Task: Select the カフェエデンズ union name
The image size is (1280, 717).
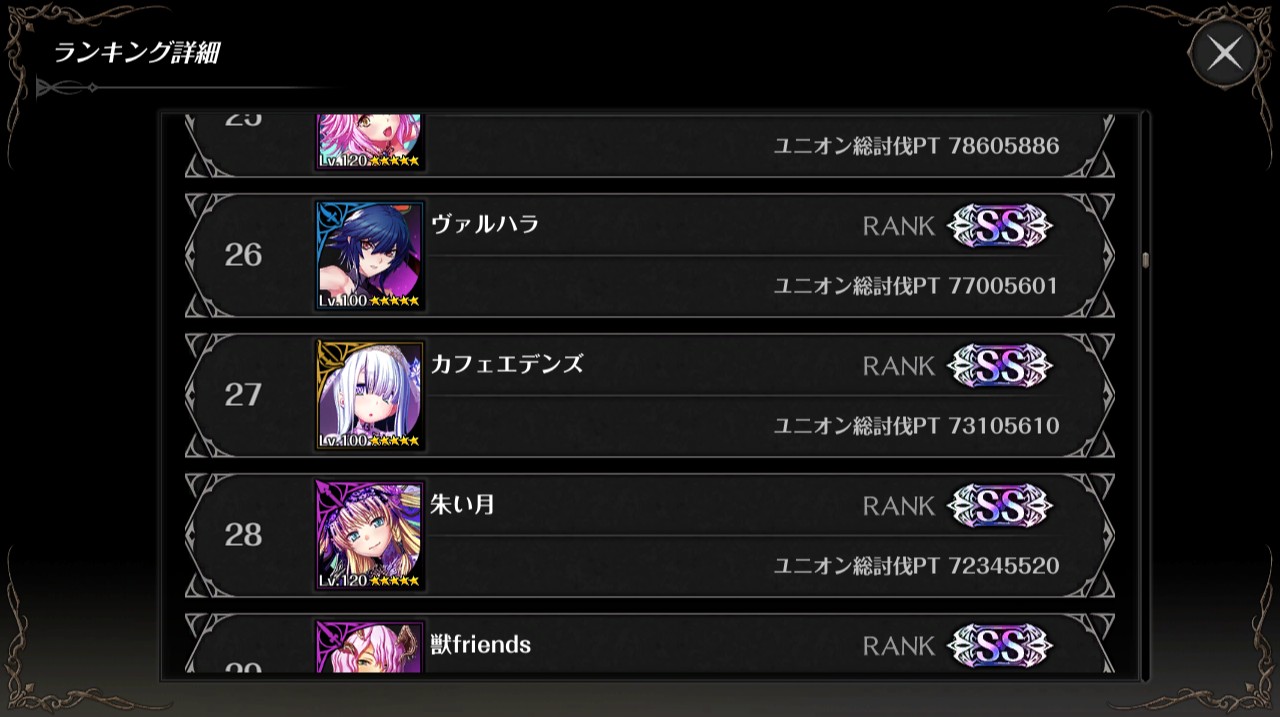Action: pos(507,364)
